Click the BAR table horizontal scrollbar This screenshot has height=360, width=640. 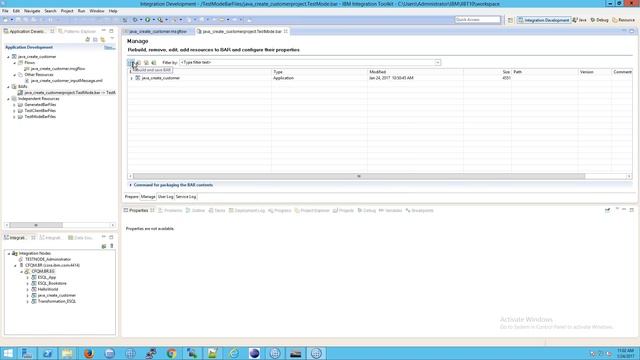tap(359, 176)
